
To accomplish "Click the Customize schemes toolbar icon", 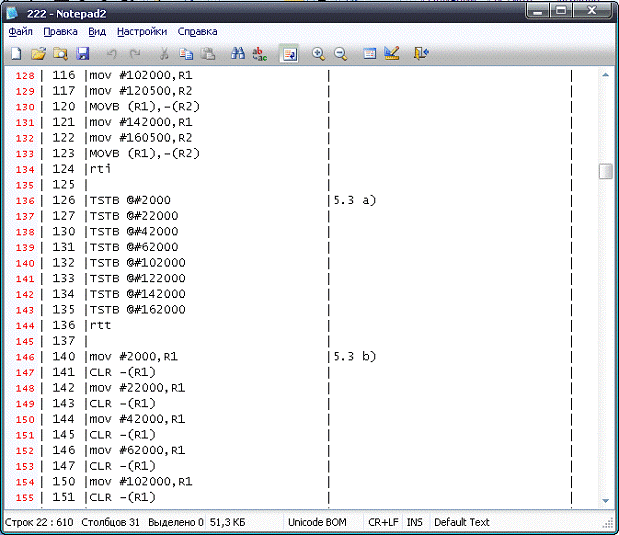I will point(392,53).
